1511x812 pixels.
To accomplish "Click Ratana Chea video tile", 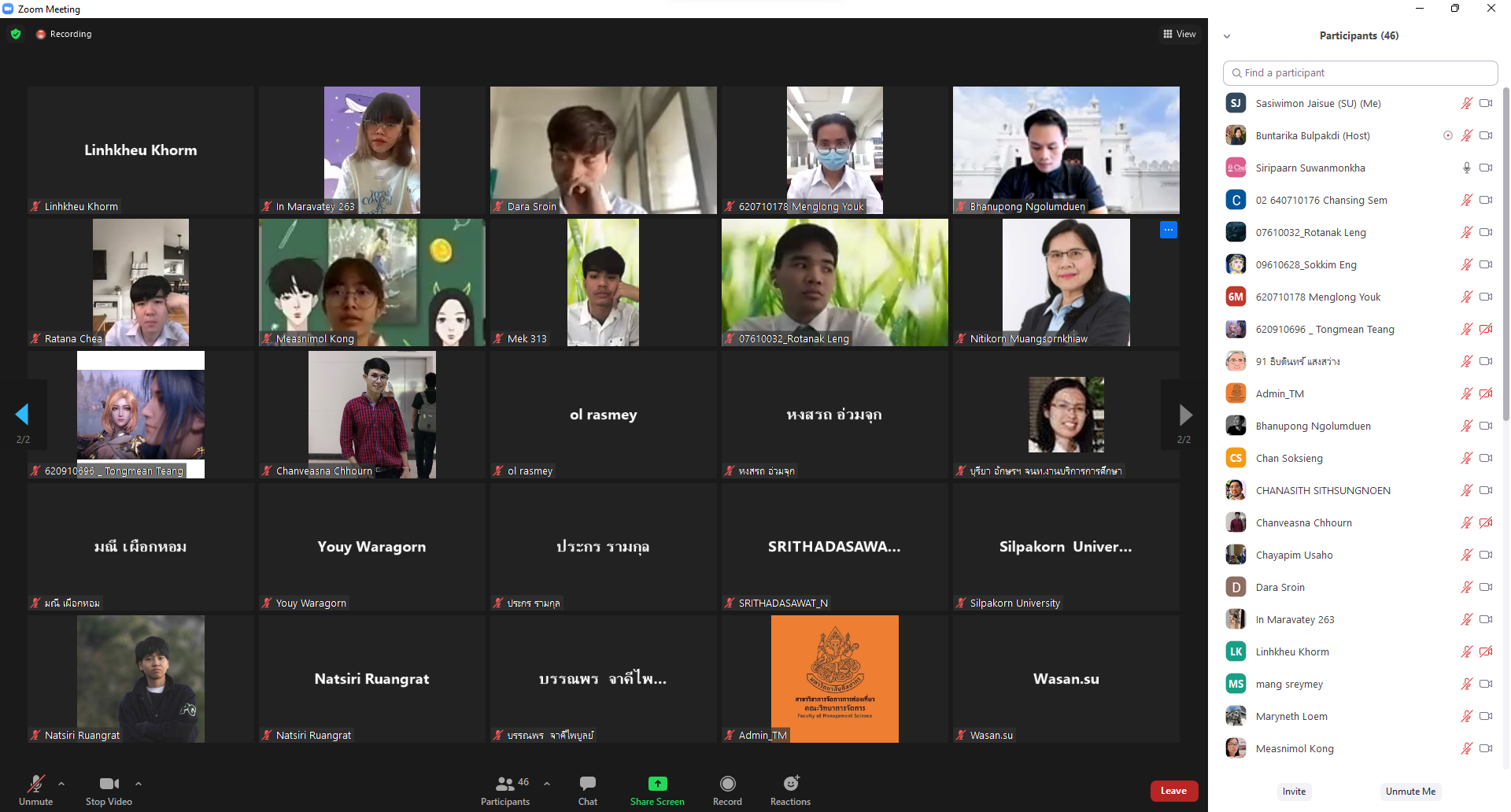I will 141,282.
